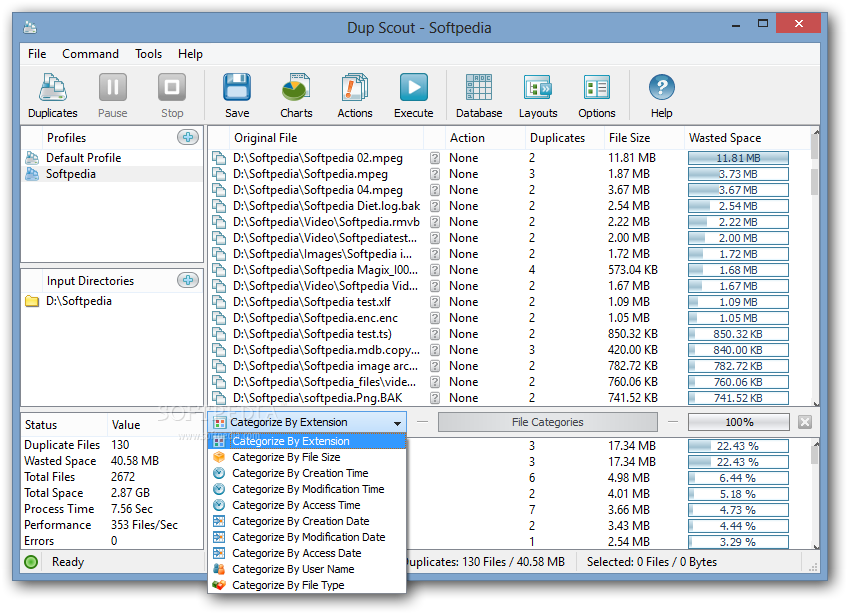Select Categorize By User Name
848x614 pixels.
(x=307, y=569)
